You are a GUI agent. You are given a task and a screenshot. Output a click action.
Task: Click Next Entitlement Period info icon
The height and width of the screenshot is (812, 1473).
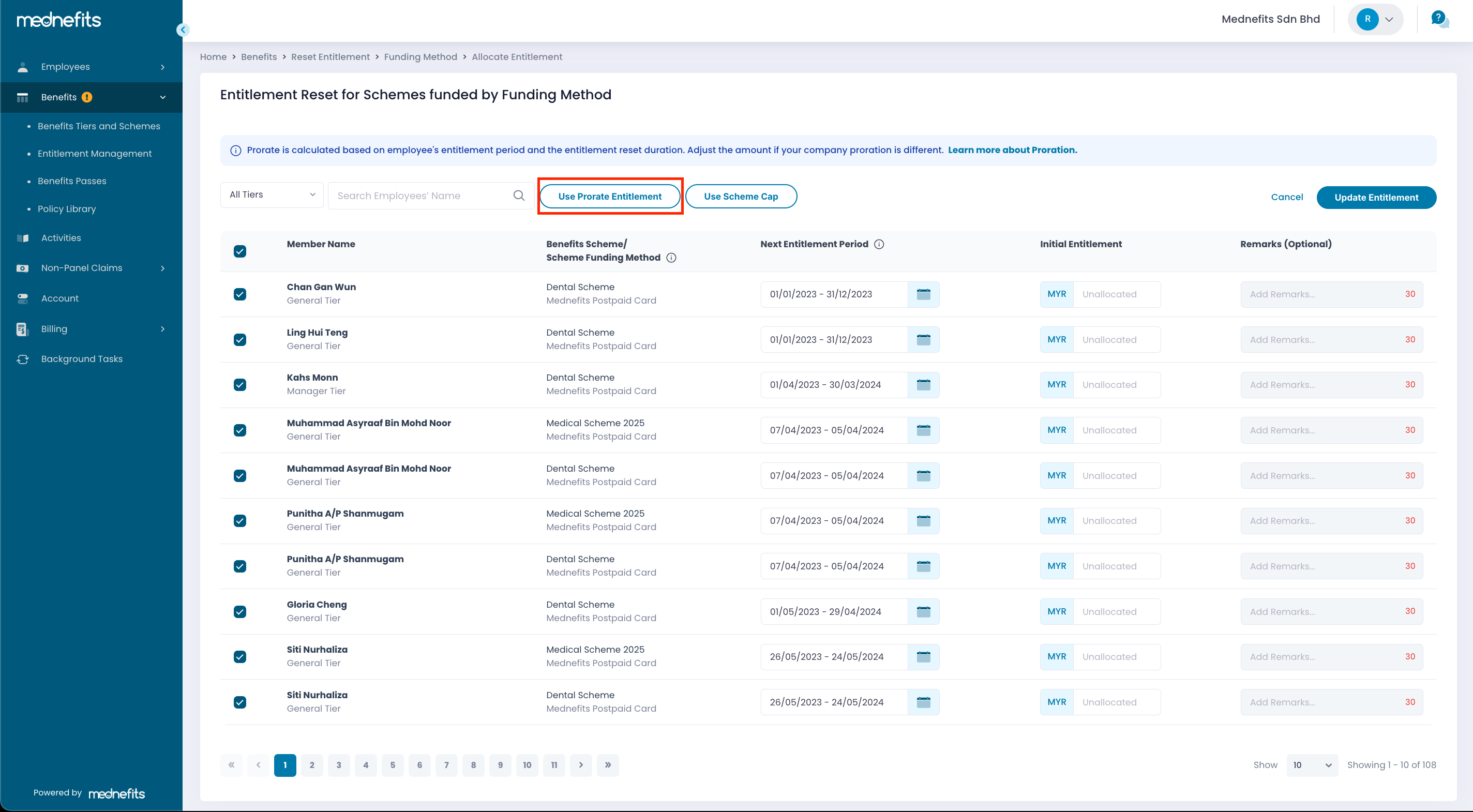pyautogui.click(x=879, y=244)
